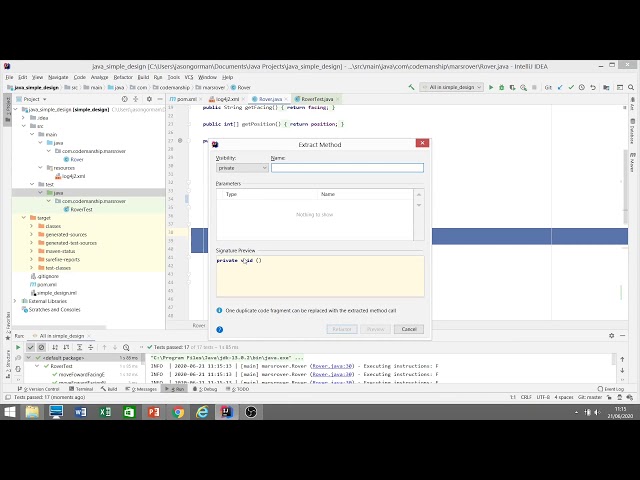Revert changes with the rollback arrow

pyautogui.click(x=593, y=87)
